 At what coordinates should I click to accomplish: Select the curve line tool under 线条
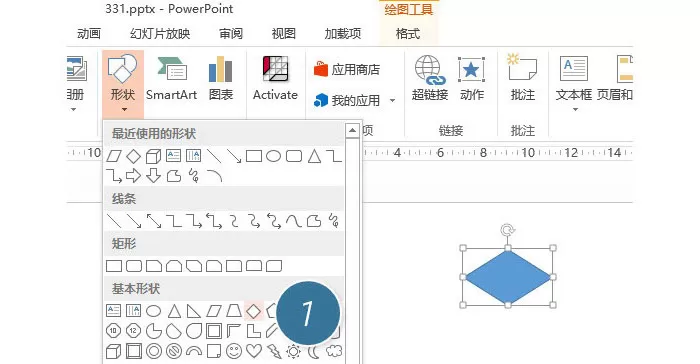pos(294,221)
